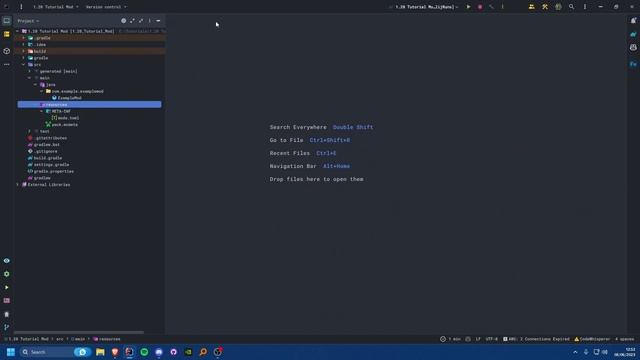Open pack.mcmeta file
The height and width of the screenshot is (360, 640).
point(64,124)
